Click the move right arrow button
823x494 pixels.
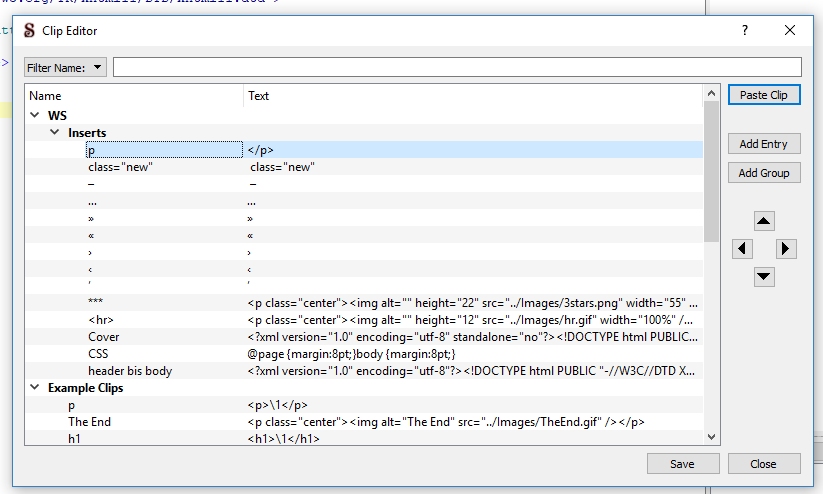coord(786,249)
